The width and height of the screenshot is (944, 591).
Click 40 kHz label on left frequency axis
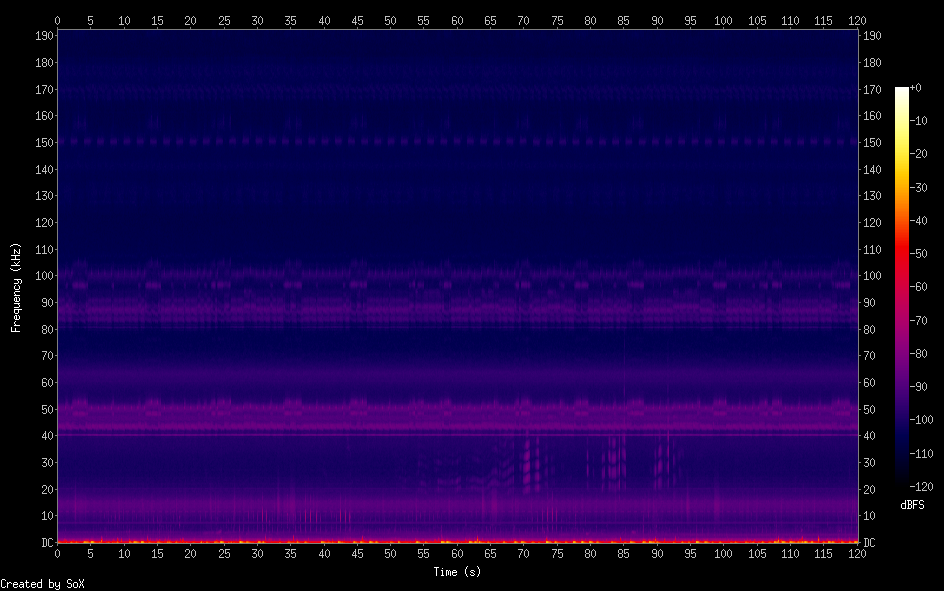point(44,436)
